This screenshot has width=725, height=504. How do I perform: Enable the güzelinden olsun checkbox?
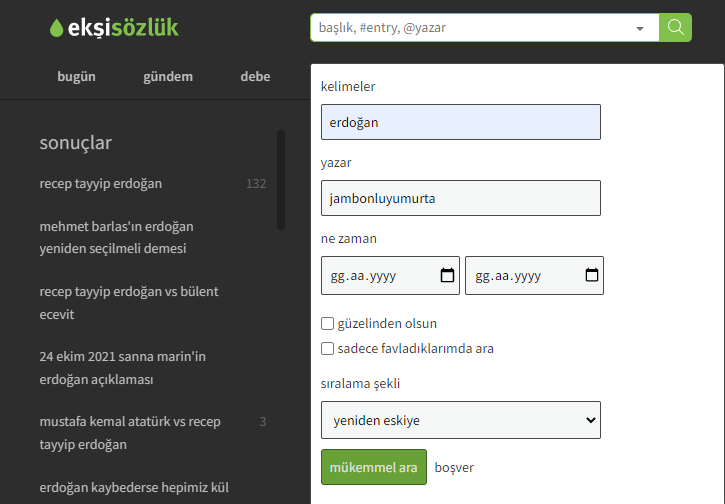[x=327, y=323]
